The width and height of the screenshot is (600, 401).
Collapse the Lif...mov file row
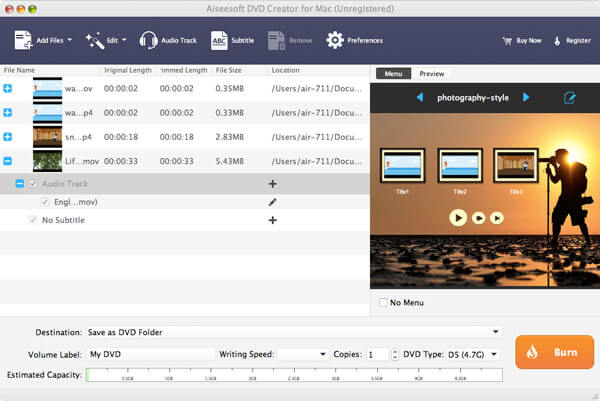tap(8, 161)
